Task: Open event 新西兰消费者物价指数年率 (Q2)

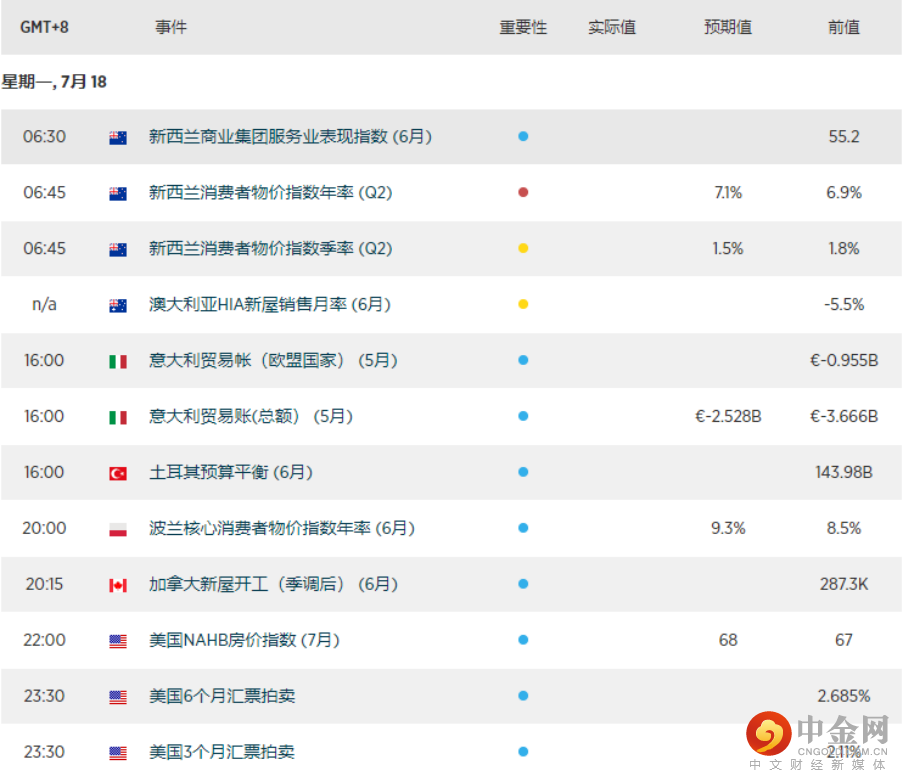Action: (x=271, y=192)
